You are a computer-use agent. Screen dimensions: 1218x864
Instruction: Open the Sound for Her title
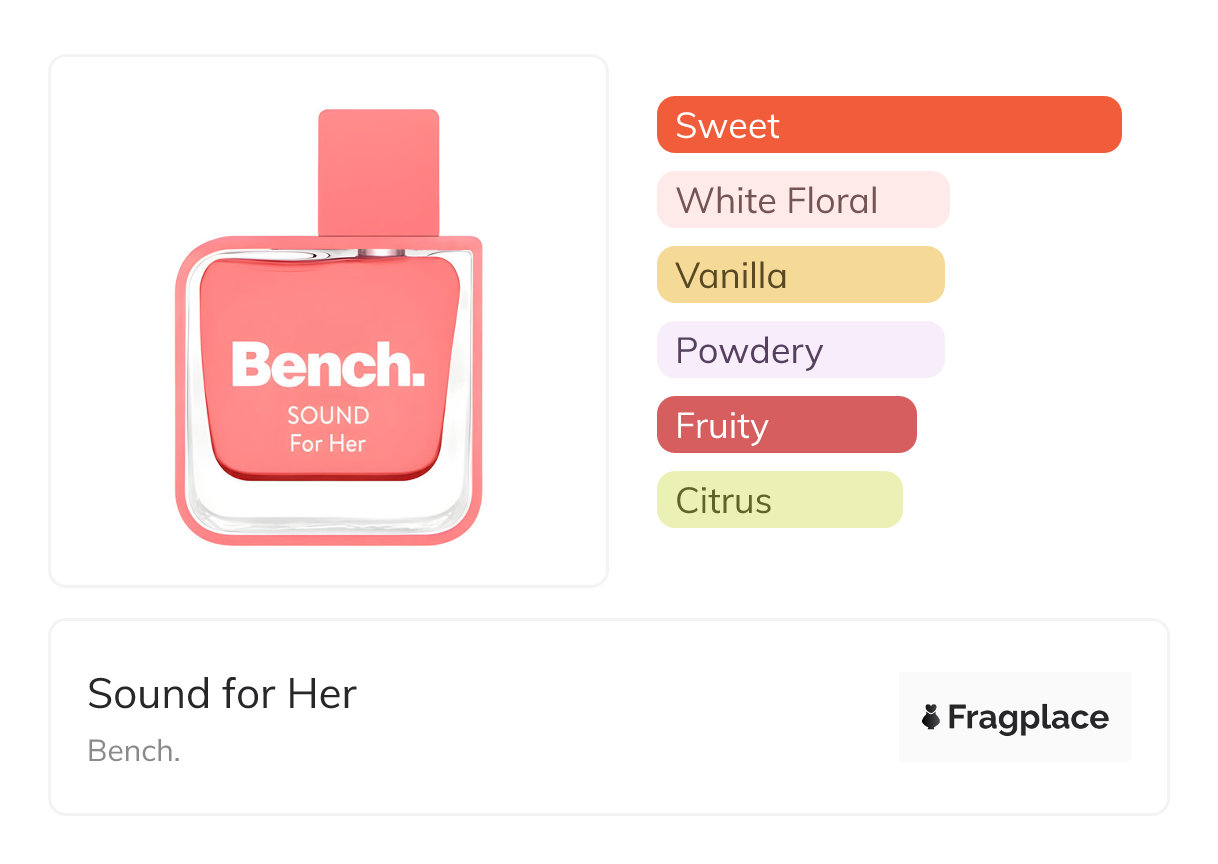[x=222, y=694]
